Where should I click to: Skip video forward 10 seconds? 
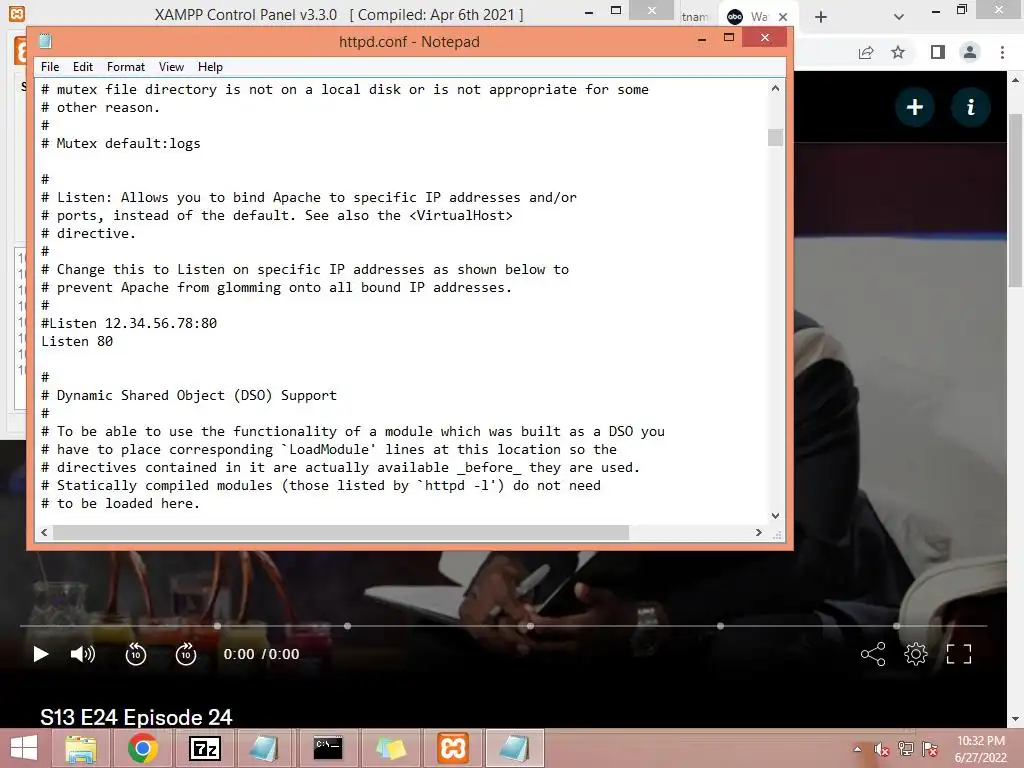click(x=186, y=654)
